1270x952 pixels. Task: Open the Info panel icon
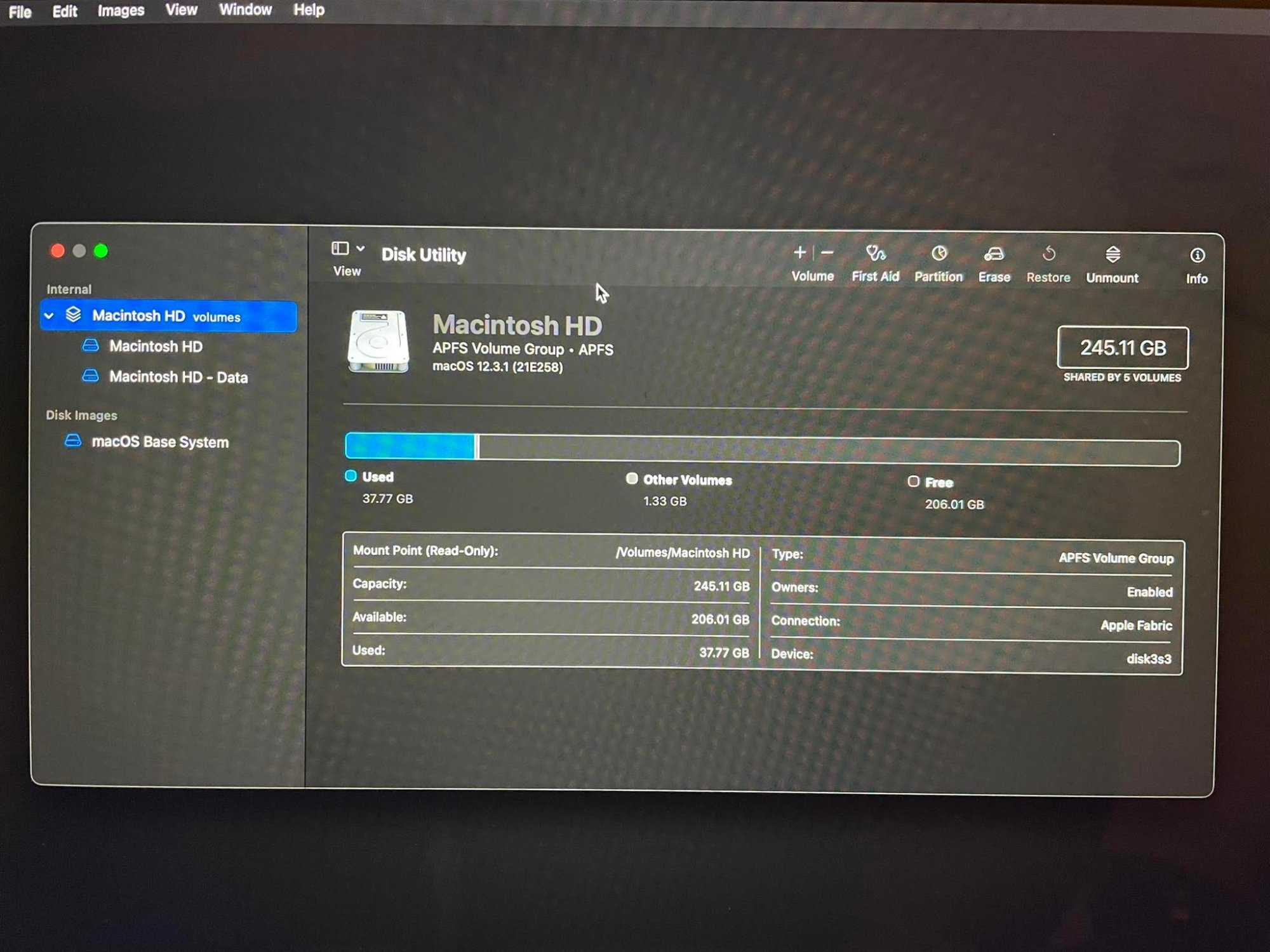coord(1197,256)
